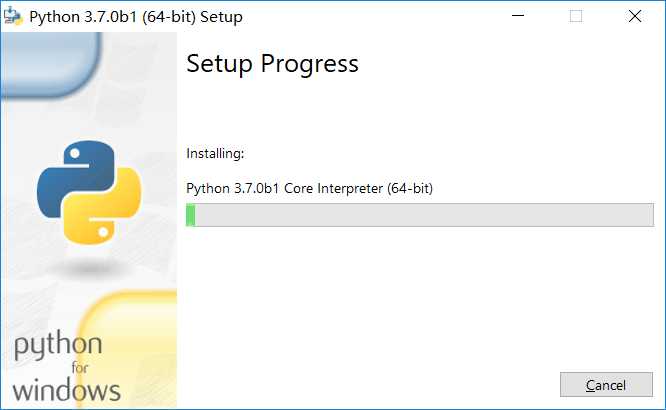Click the installer icon in title bar
The width and height of the screenshot is (666, 410).
coord(13,16)
